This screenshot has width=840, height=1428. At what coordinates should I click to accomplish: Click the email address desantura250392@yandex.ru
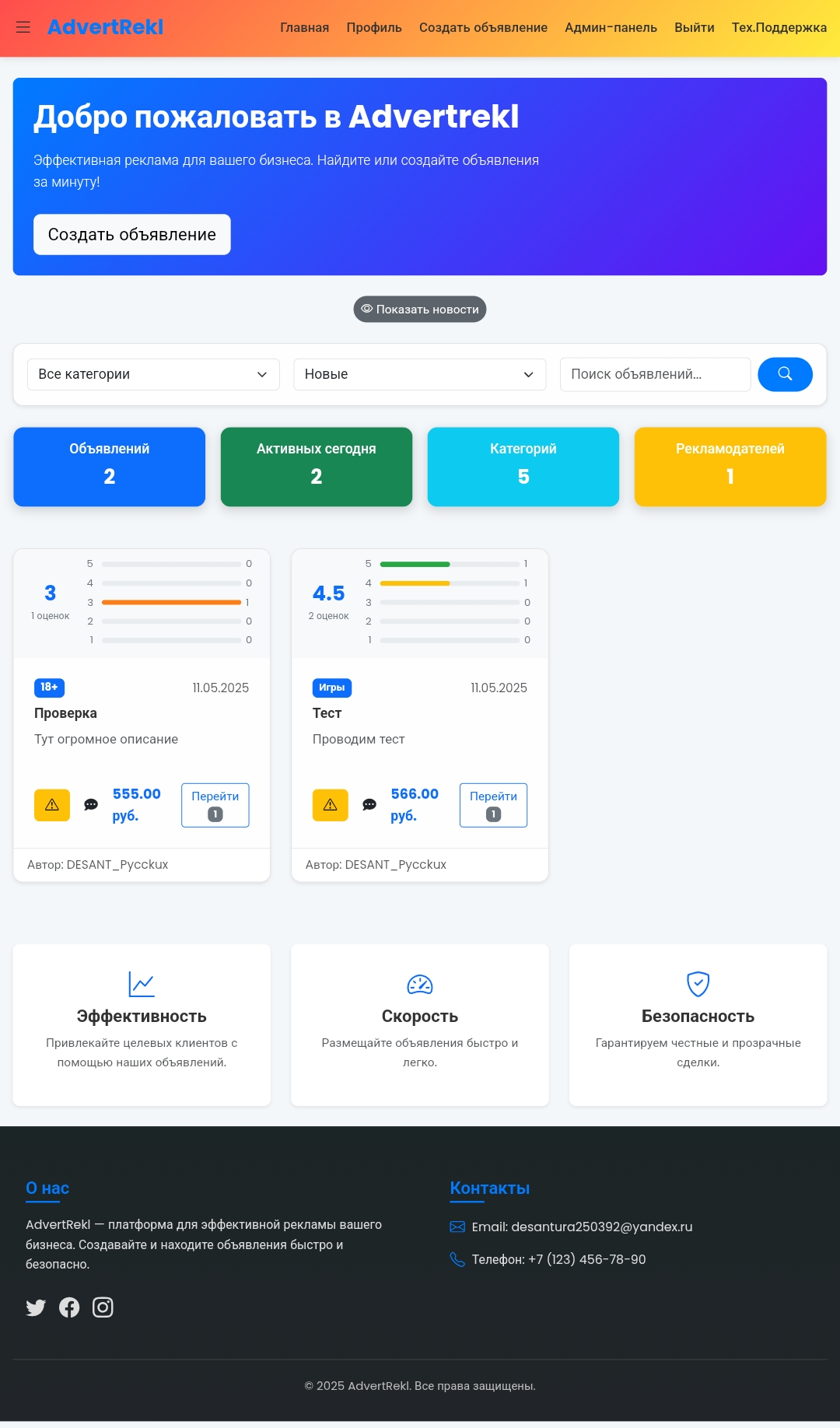(601, 1227)
